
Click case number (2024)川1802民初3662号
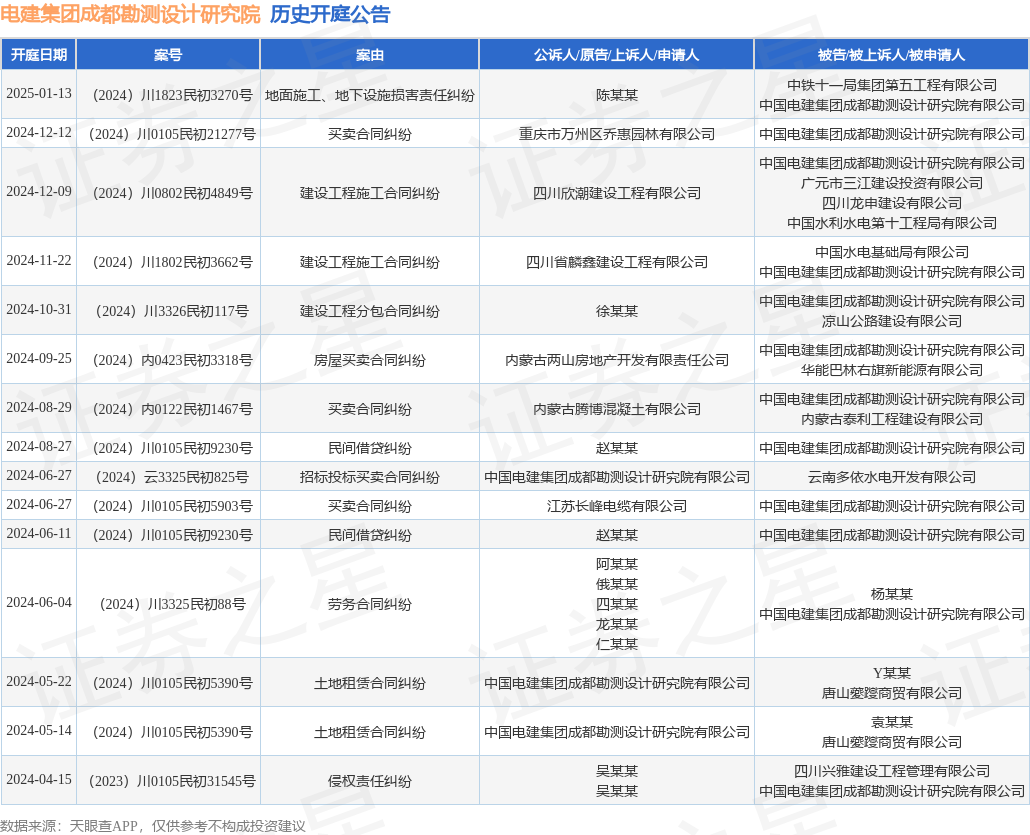click(x=171, y=262)
